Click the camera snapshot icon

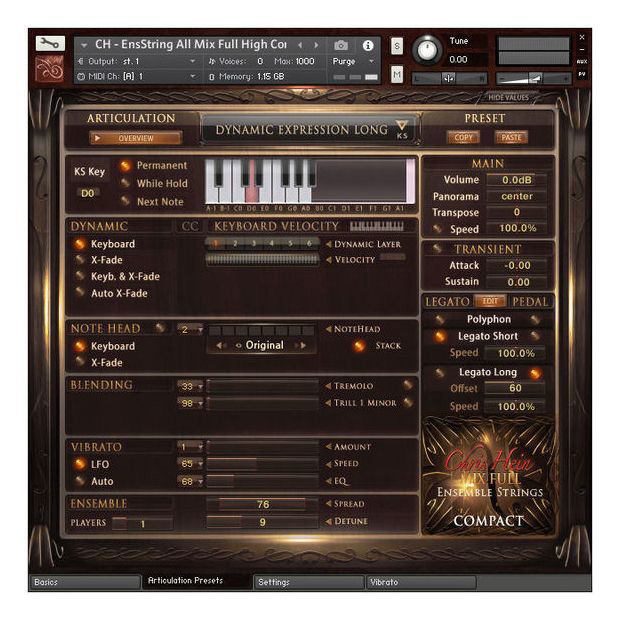coord(341,45)
